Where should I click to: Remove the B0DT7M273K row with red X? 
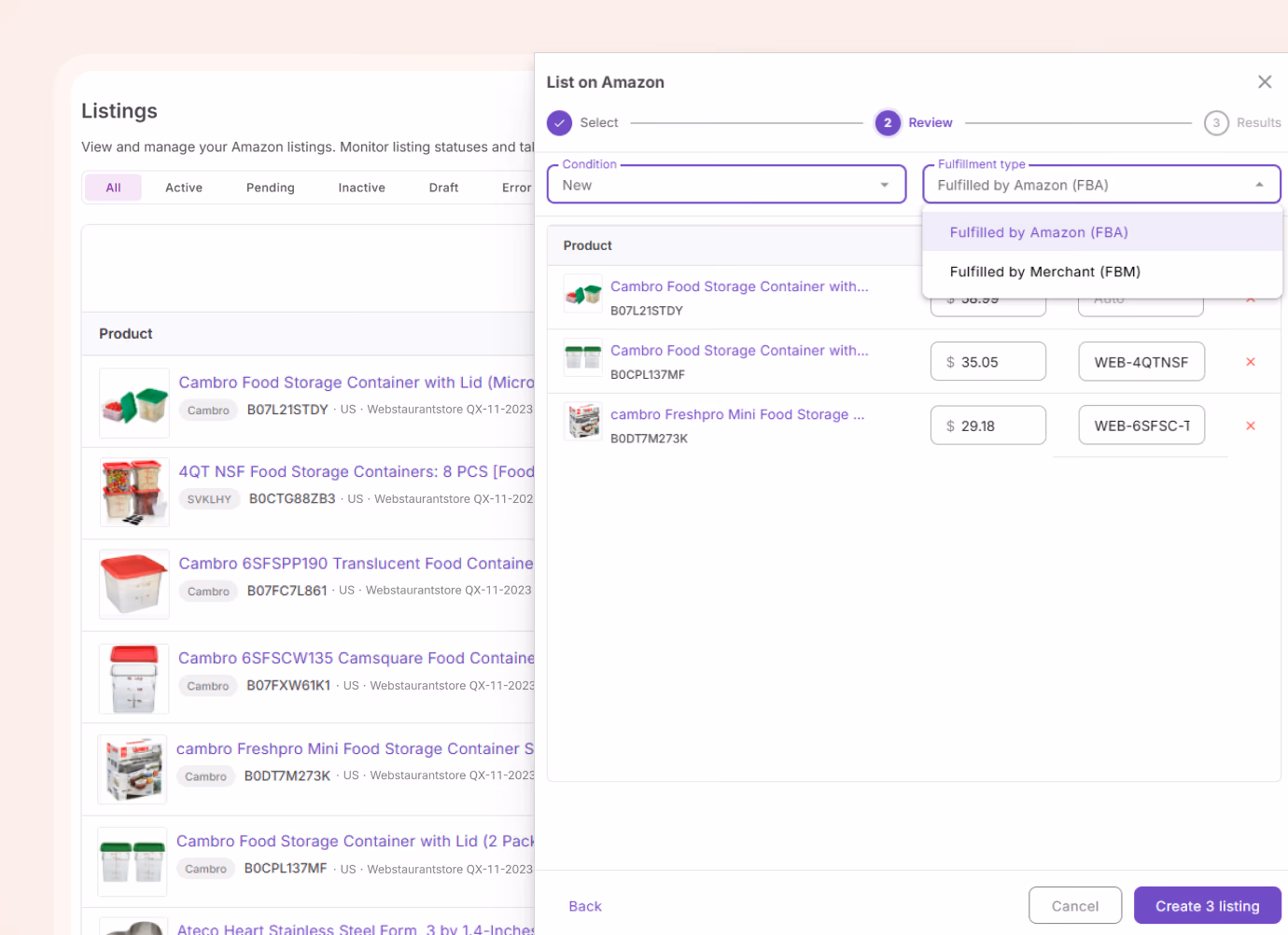click(x=1251, y=426)
